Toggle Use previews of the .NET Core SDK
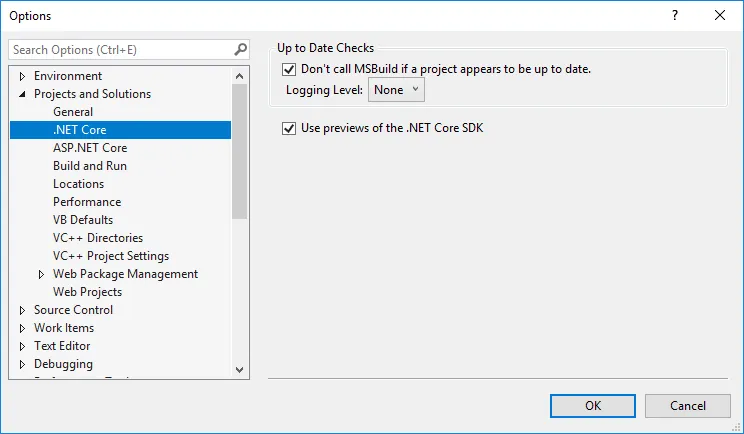This screenshot has width=744, height=434. 290,128
